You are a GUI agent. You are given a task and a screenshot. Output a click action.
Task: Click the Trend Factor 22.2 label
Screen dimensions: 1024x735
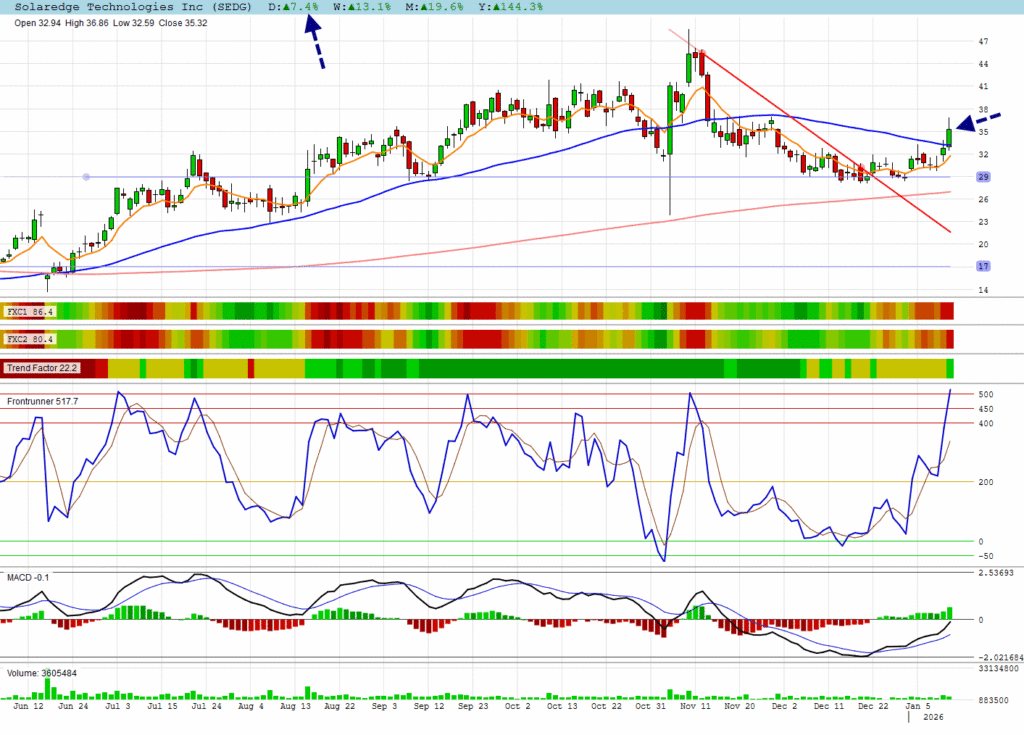[42, 368]
